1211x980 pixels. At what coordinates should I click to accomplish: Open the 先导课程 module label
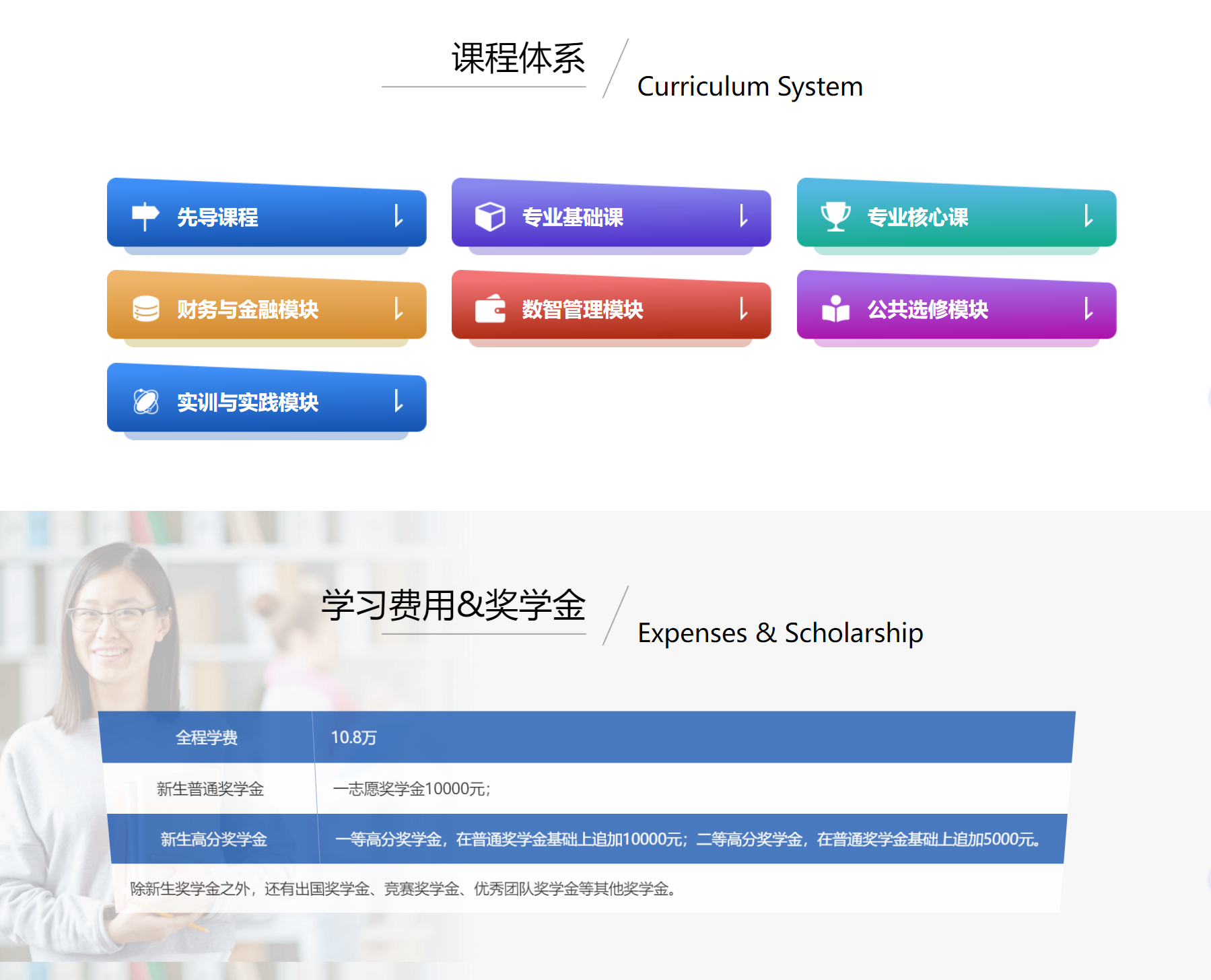pos(217,217)
